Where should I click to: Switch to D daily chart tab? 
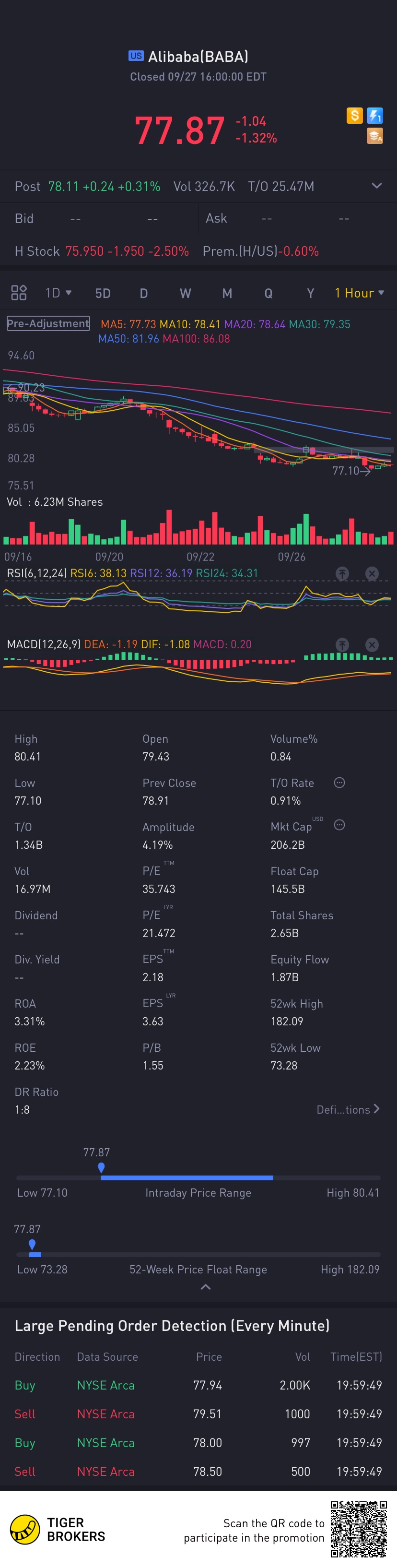tap(144, 293)
